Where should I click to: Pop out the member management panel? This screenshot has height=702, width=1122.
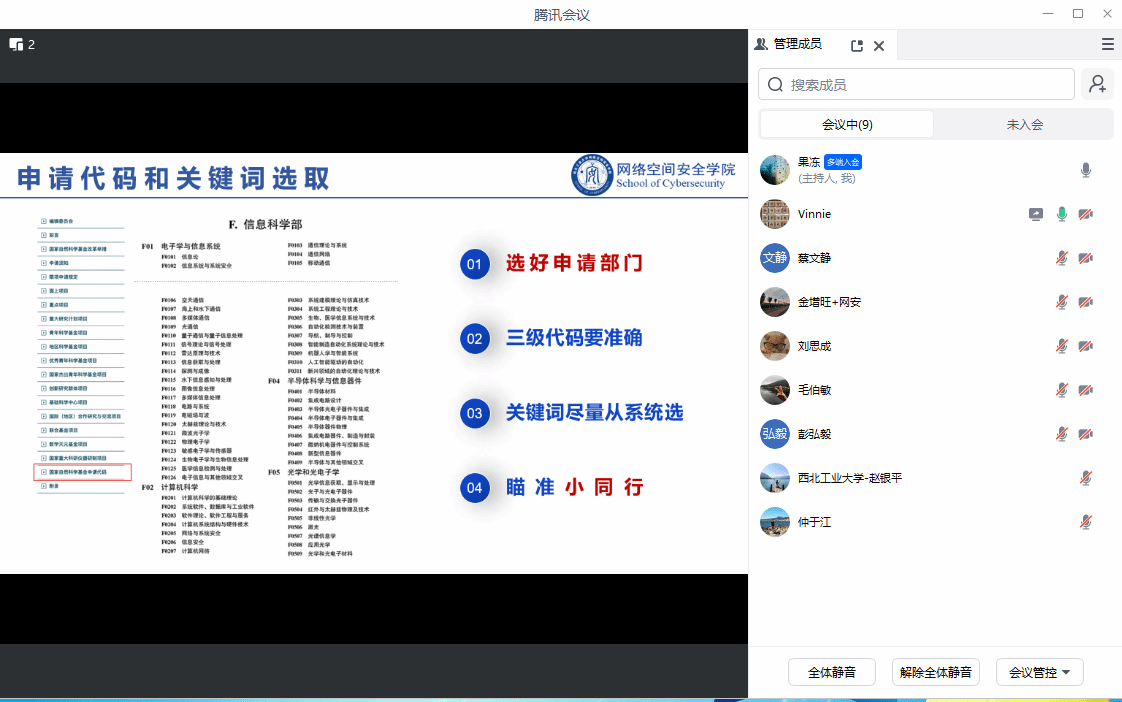tap(857, 45)
